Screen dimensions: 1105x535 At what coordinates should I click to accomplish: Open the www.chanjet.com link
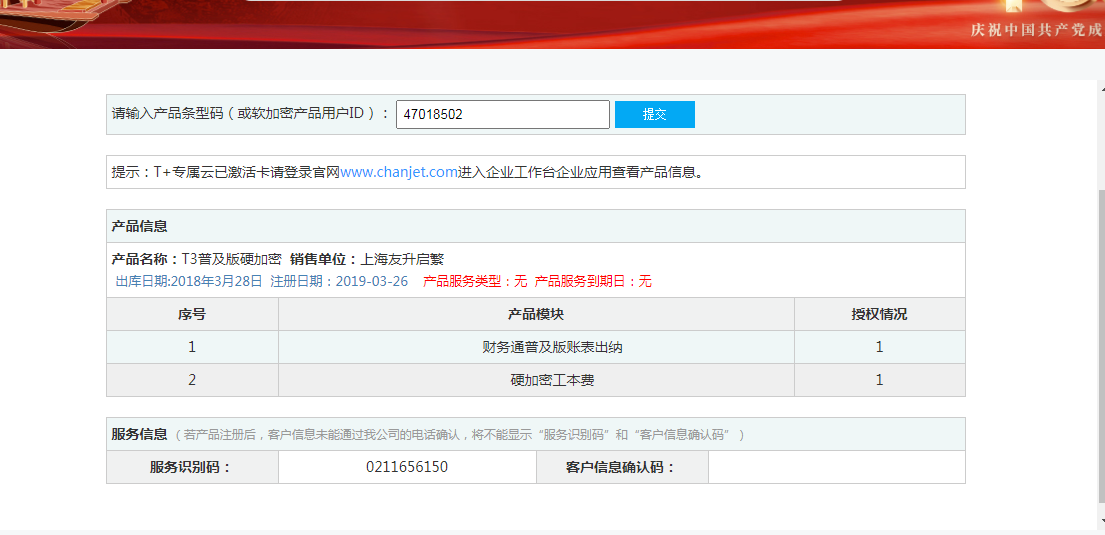point(399,172)
